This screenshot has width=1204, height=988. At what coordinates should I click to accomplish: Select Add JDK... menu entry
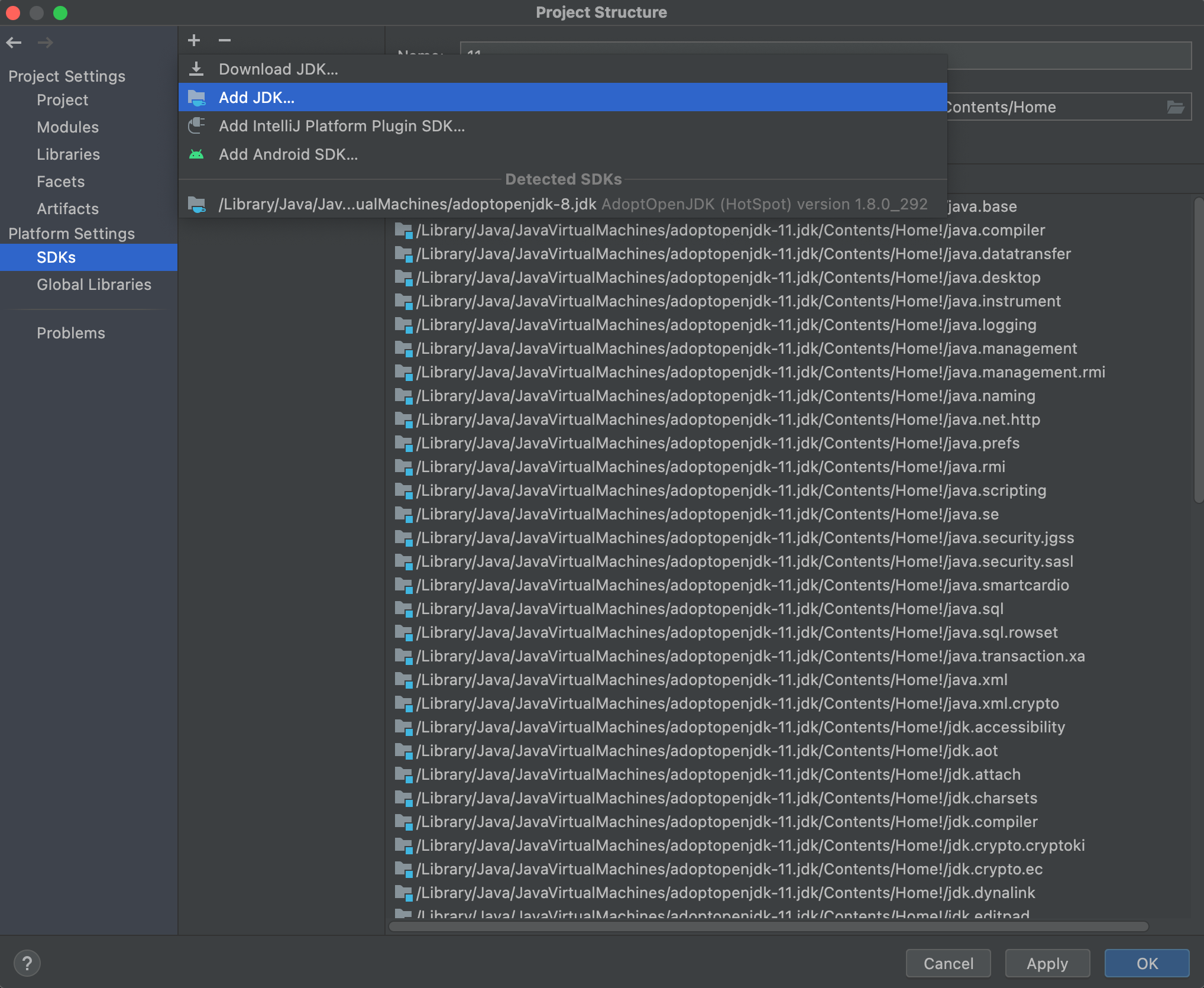coord(257,98)
